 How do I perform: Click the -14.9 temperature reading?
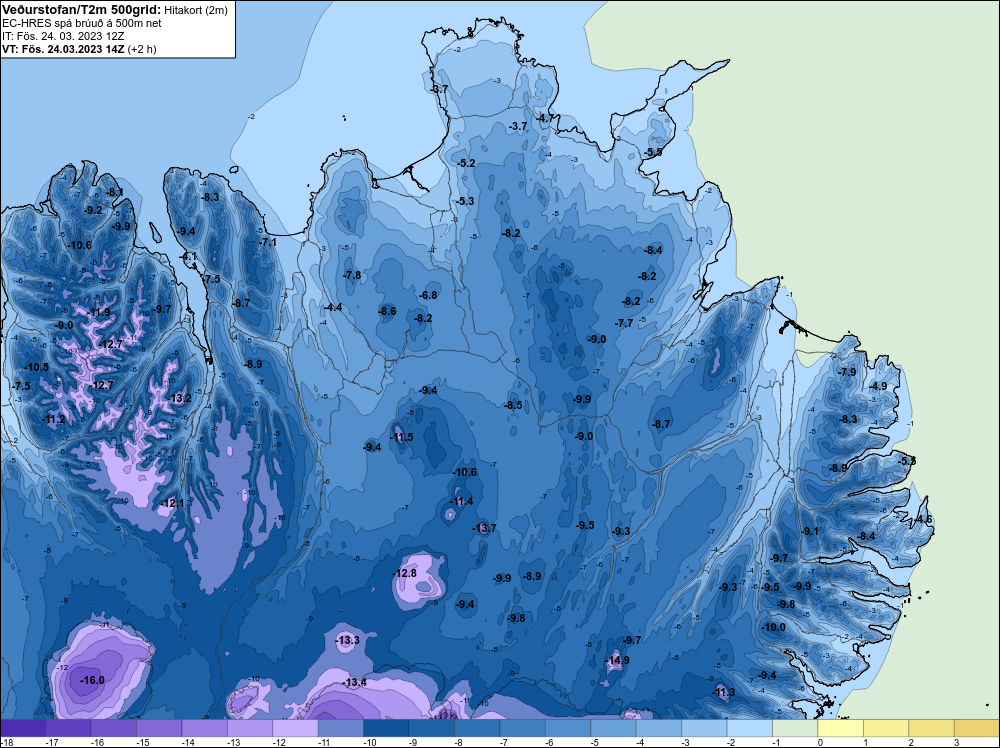617,660
